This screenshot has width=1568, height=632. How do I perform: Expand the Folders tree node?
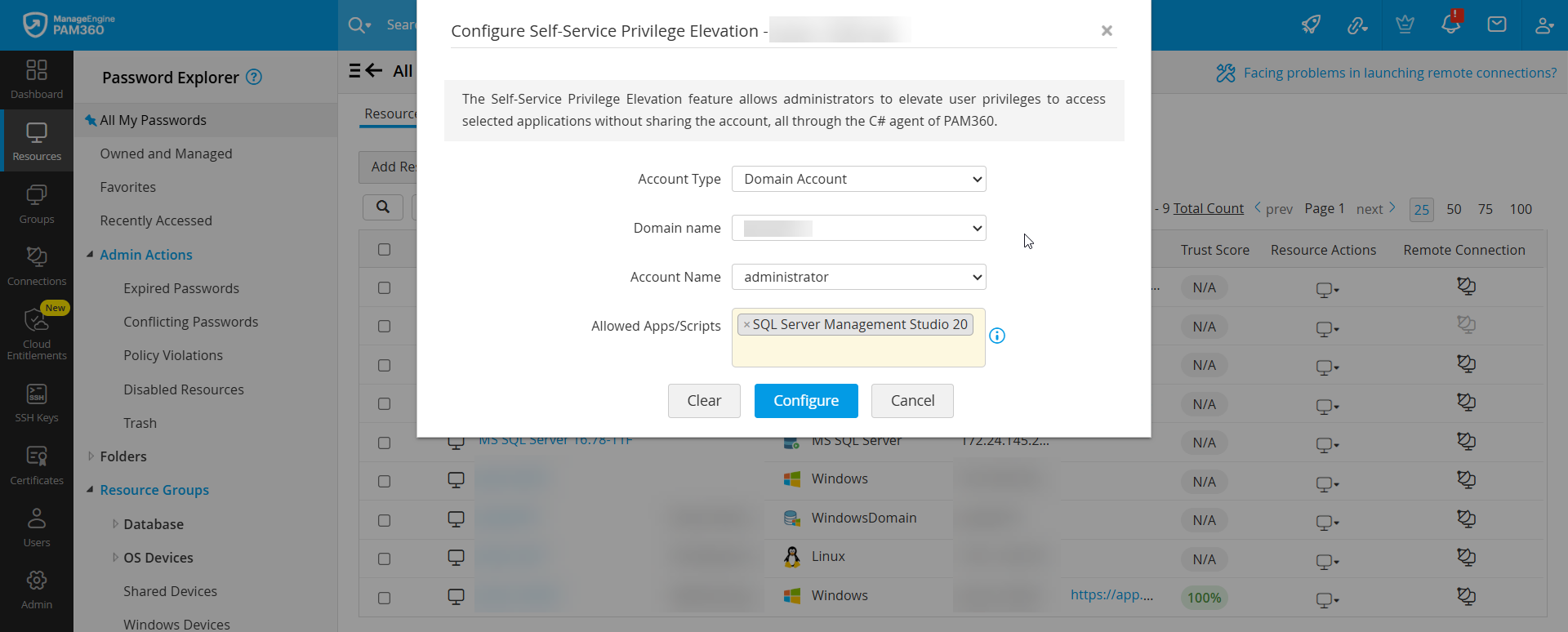click(91, 456)
